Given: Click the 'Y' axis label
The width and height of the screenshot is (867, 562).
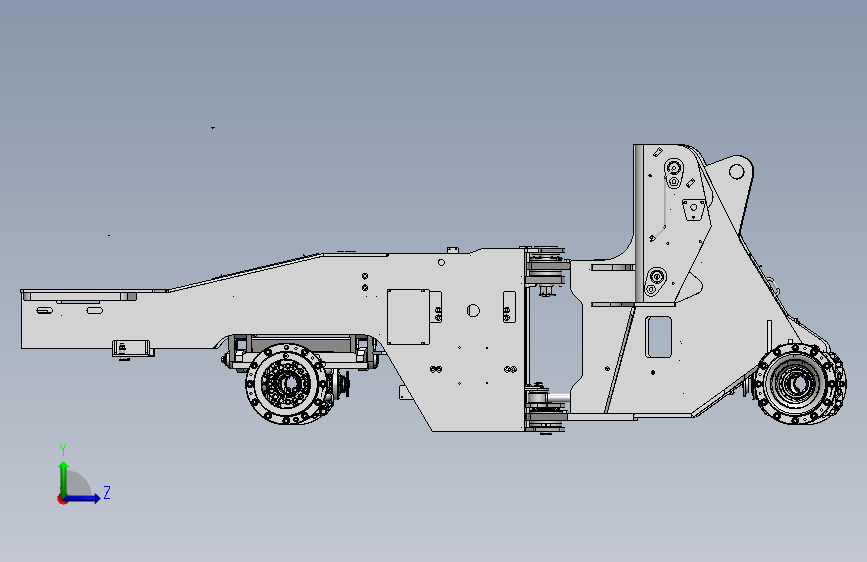Looking at the screenshot, I should (63, 449).
